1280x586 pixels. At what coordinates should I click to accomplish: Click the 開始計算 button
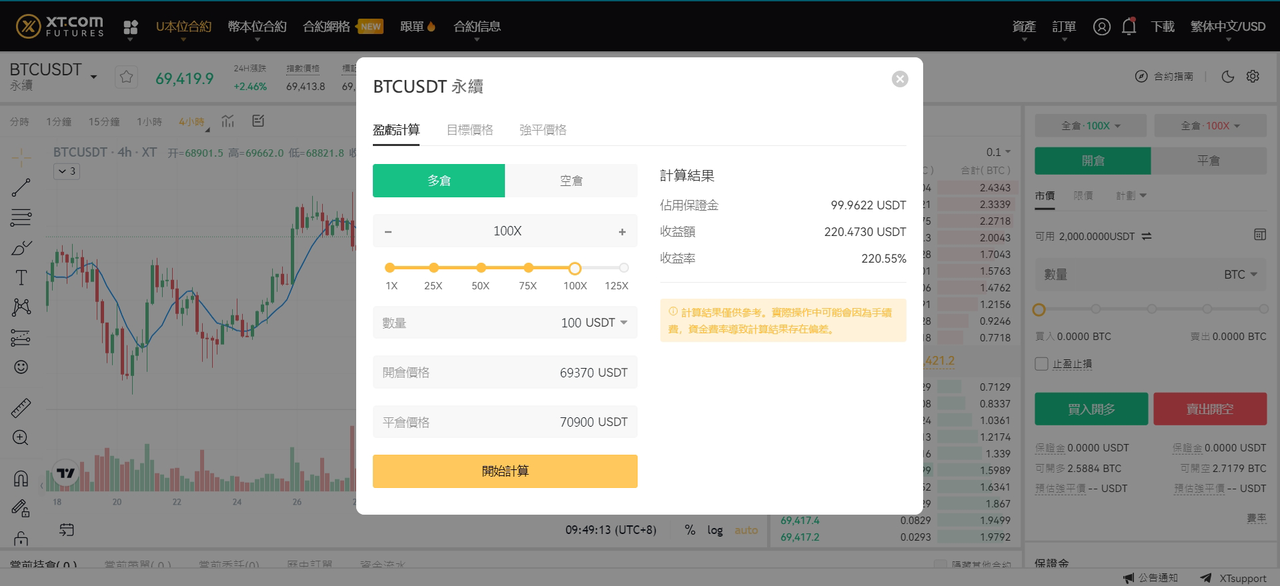[505, 472]
